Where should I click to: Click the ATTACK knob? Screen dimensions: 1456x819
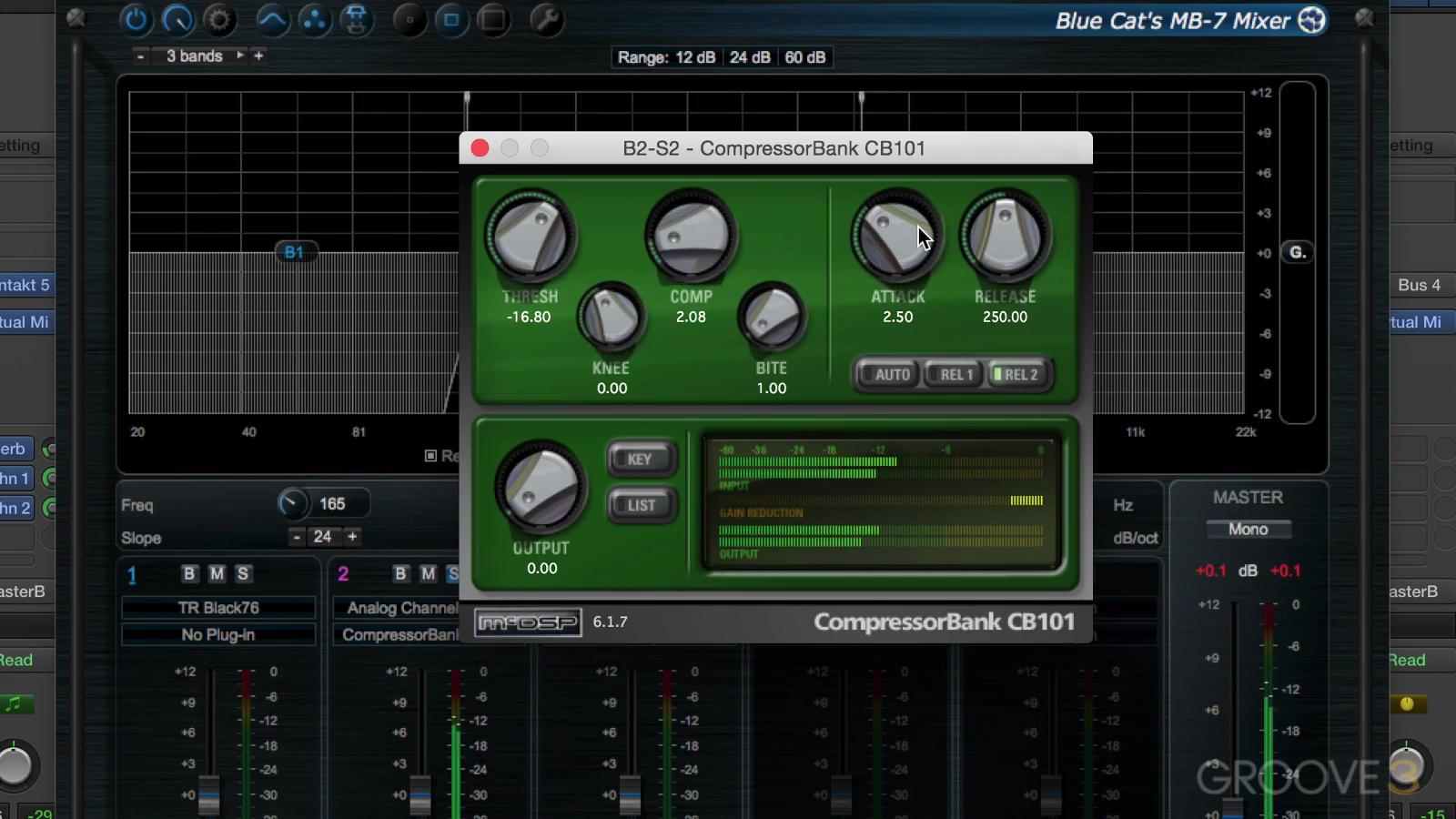coord(897,236)
